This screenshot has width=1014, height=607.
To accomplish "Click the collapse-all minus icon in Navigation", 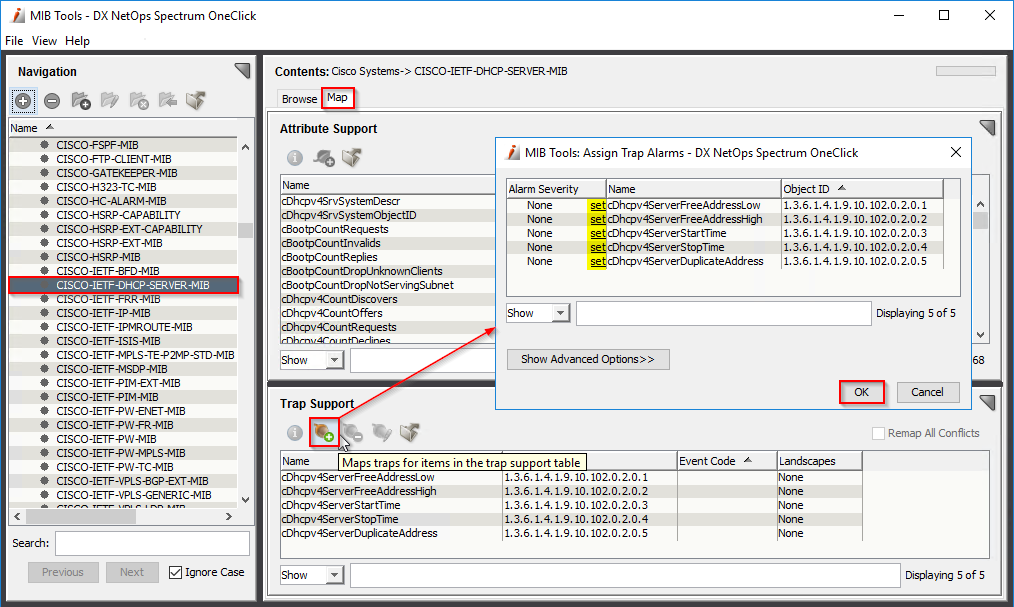I will tap(52, 101).
